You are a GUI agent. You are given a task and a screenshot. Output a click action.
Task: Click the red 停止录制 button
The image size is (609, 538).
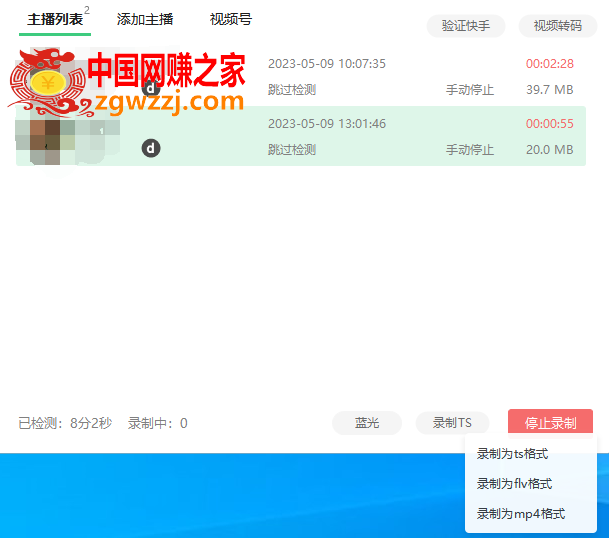550,423
